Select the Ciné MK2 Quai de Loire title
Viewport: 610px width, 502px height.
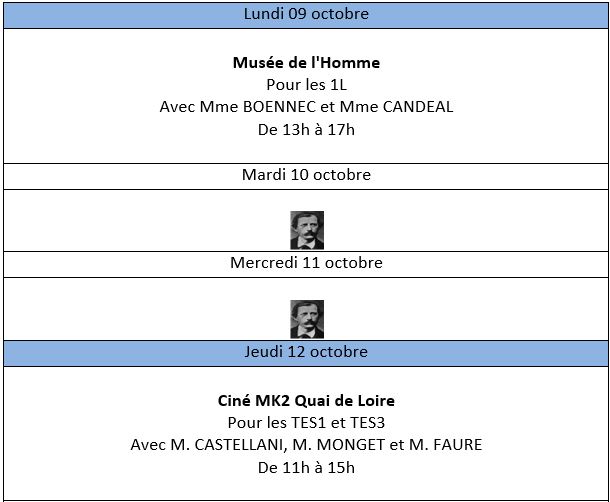[306, 401]
